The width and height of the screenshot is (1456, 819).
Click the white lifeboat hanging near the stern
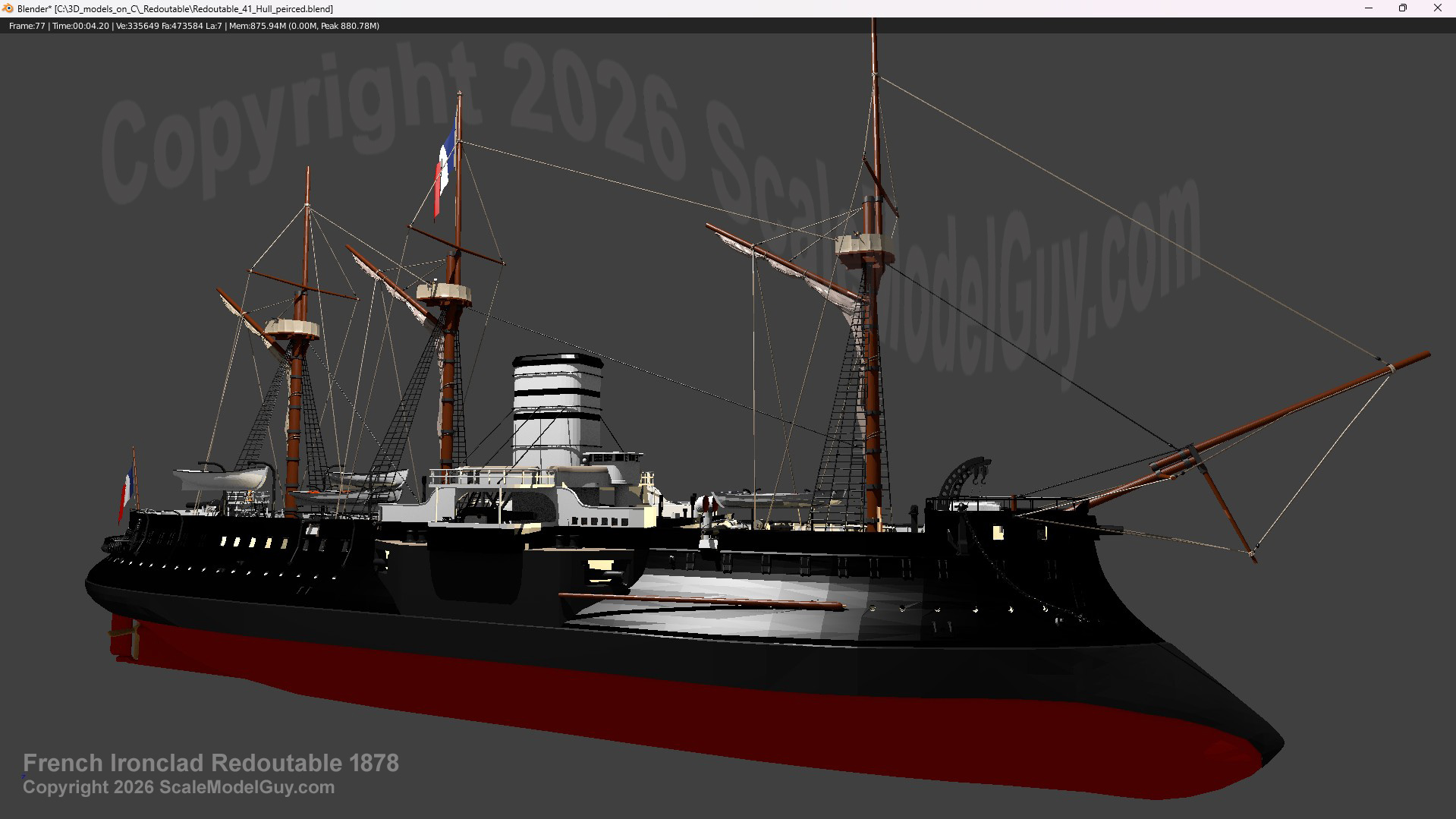coord(221,478)
